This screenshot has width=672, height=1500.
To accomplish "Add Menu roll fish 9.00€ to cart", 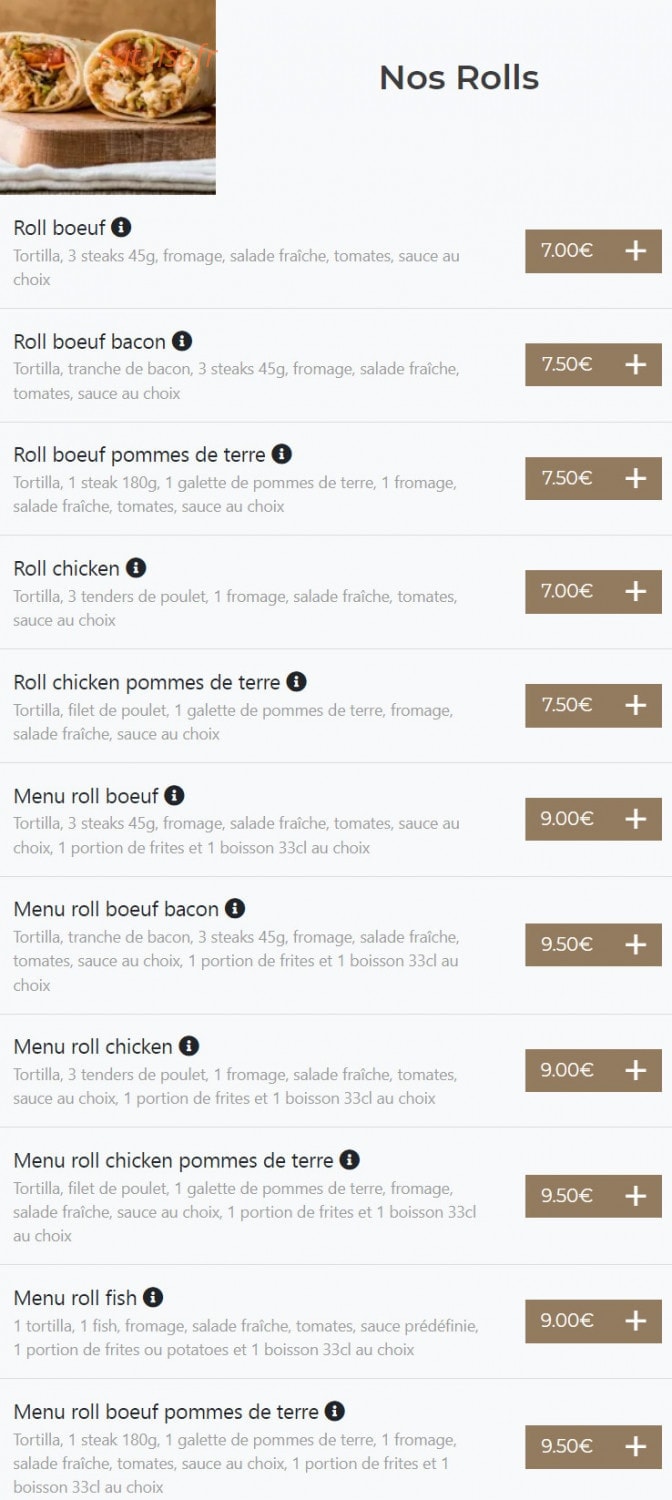I will point(594,1321).
